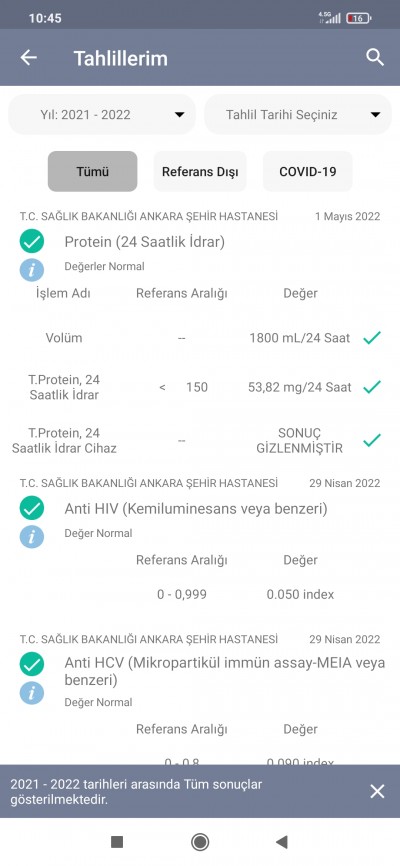
Task: Open Protein (24 Saatlik İdrar) test title
Action: [x=145, y=242]
